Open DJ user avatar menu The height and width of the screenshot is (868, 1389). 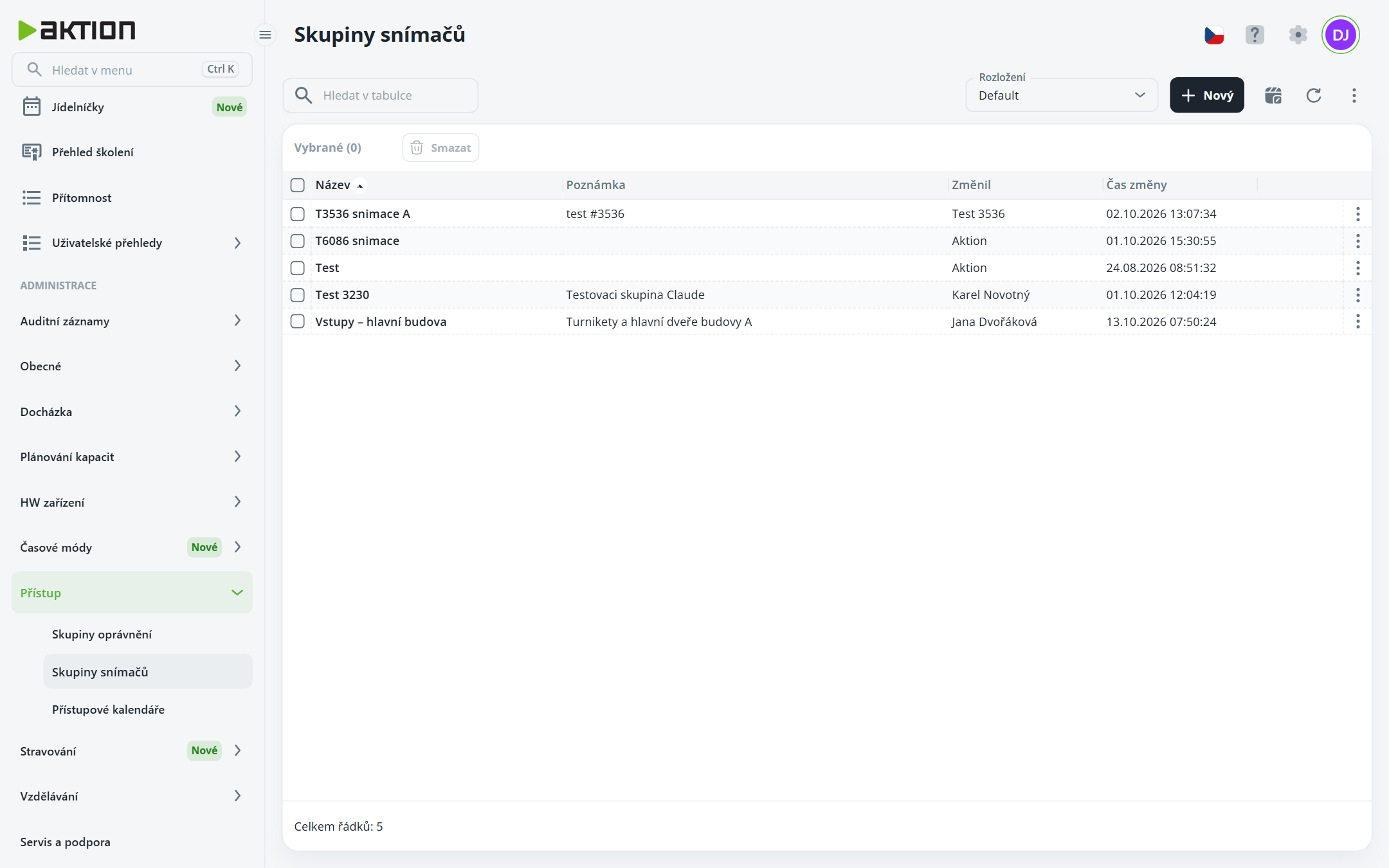pos(1340,35)
